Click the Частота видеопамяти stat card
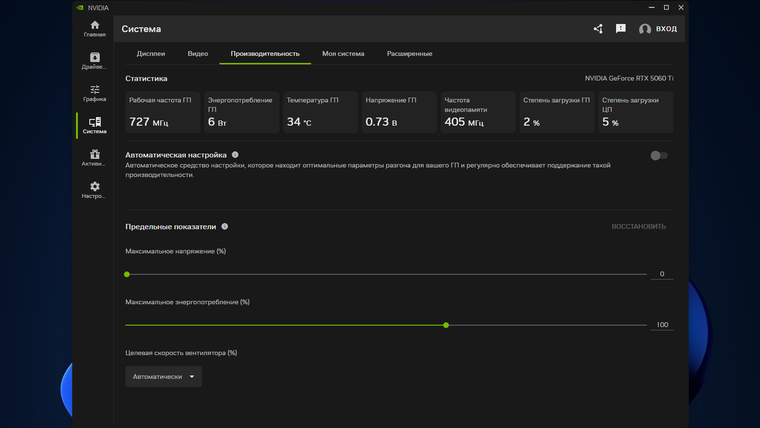The image size is (760, 428). (478, 112)
